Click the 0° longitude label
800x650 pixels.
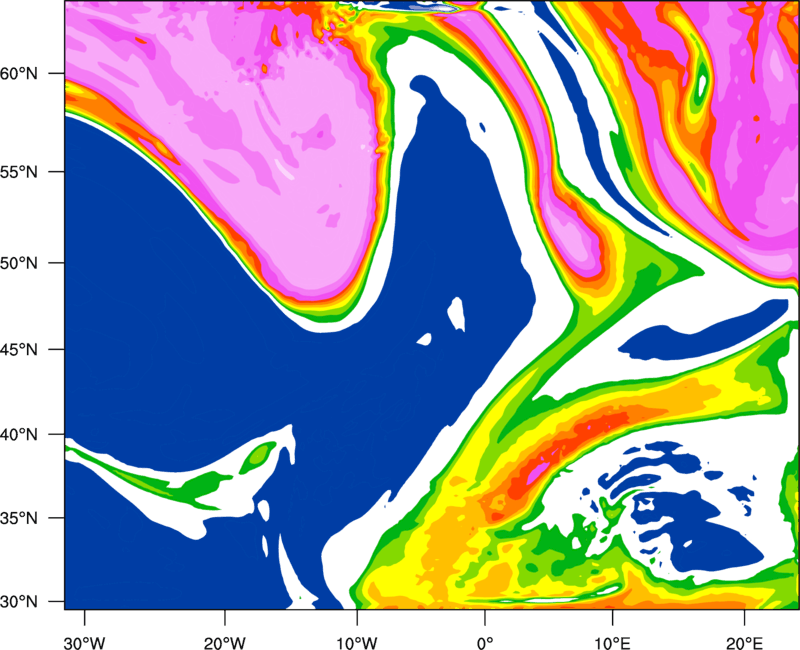click(x=485, y=643)
